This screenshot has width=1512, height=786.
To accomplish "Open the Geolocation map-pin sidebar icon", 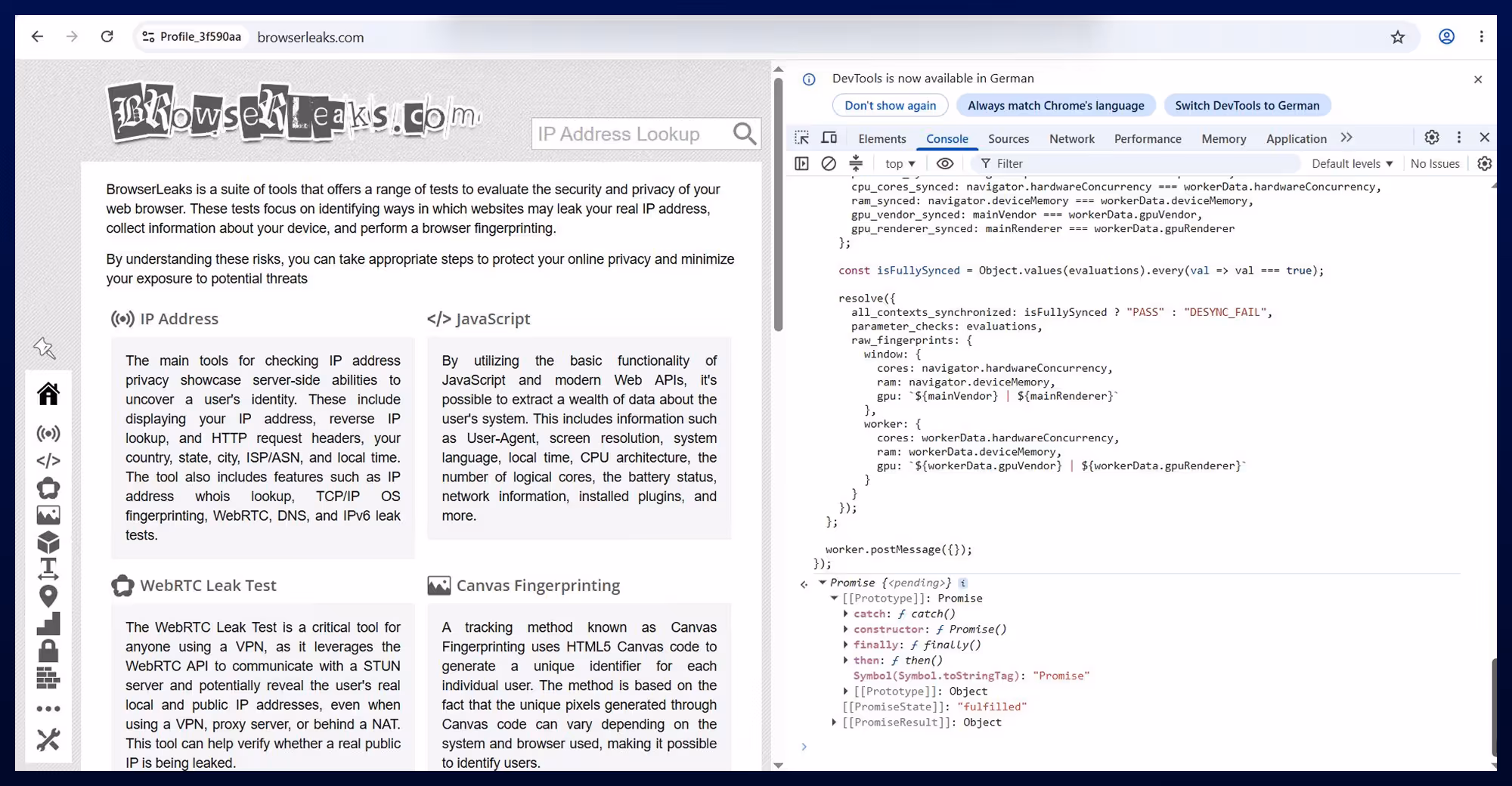I will 48,596.
